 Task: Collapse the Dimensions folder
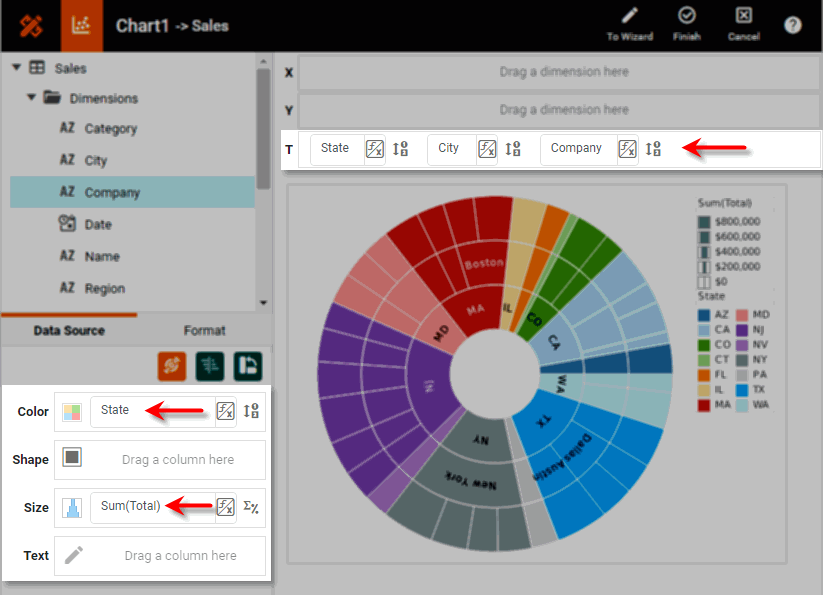click(32, 98)
